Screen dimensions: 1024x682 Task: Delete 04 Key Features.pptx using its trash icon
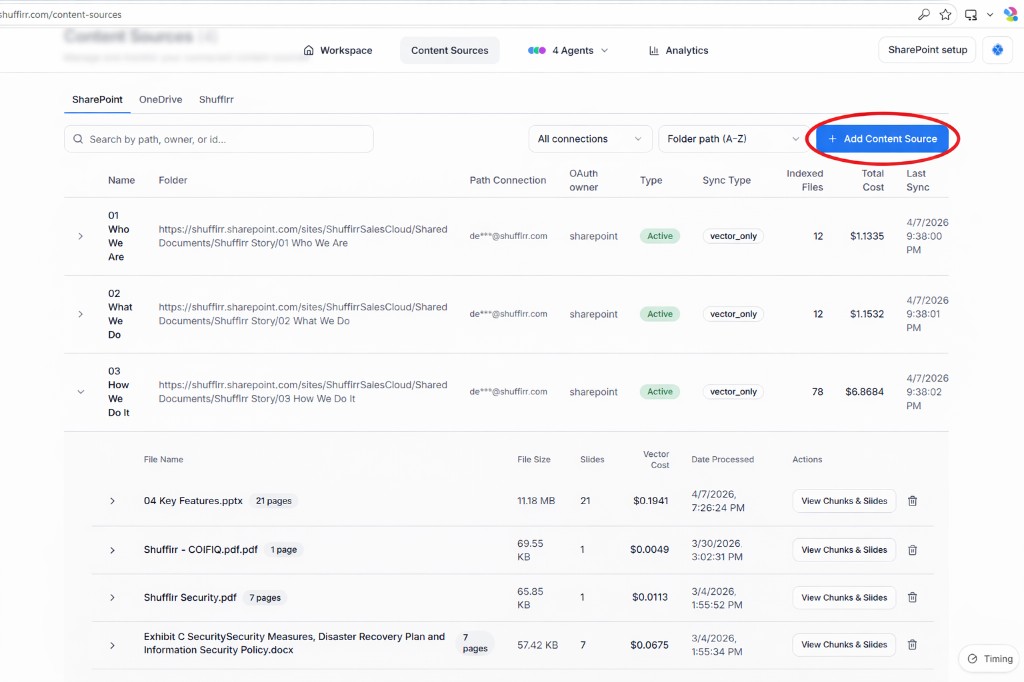[912, 501]
